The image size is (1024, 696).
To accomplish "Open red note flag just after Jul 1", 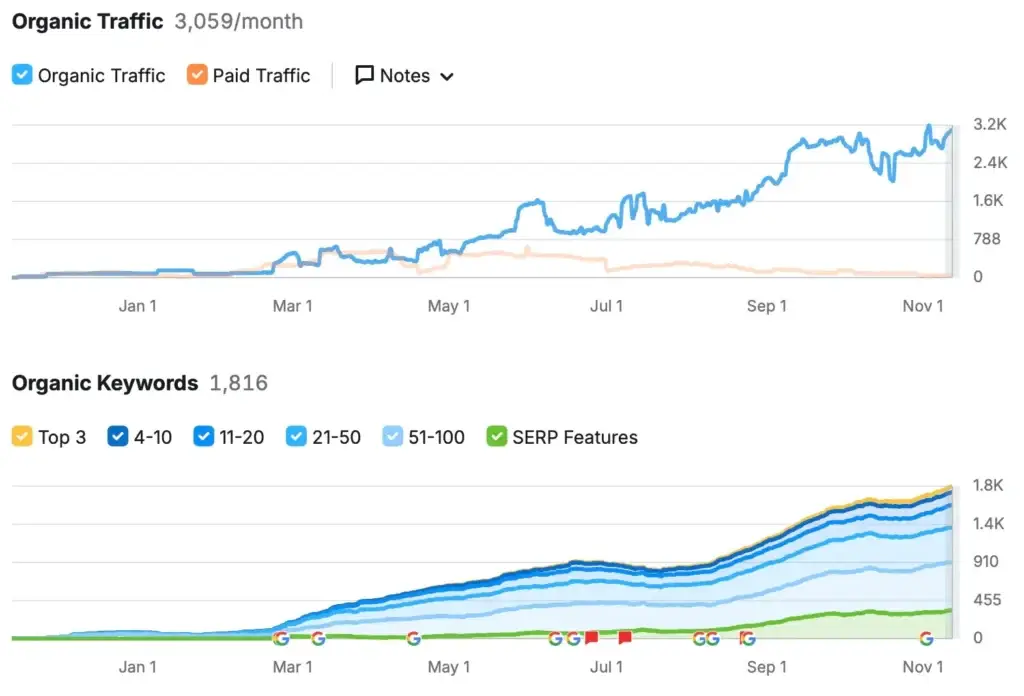I will tap(625, 638).
